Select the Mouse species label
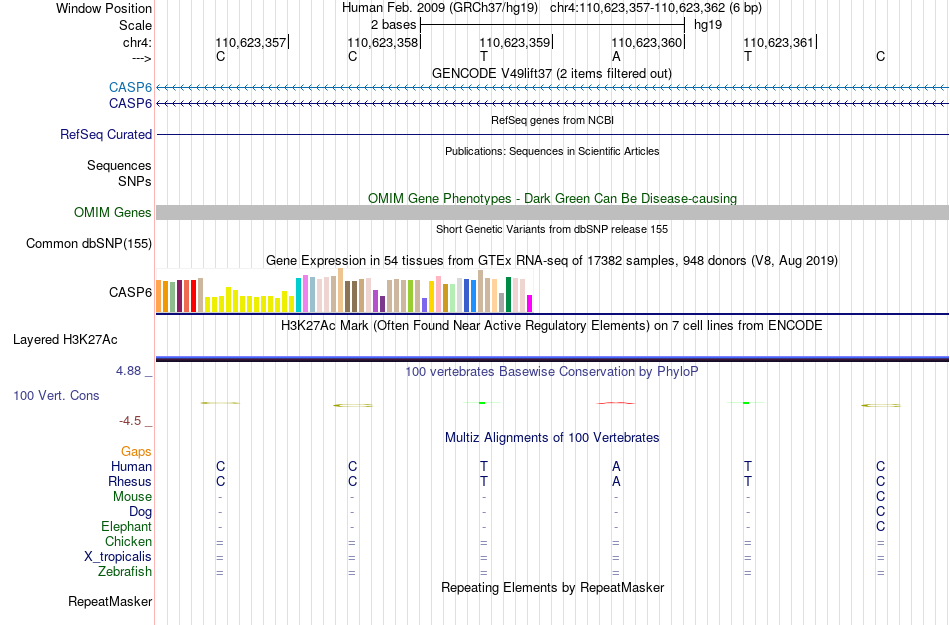This screenshot has width=950, height=625. [x=132, y=497]
